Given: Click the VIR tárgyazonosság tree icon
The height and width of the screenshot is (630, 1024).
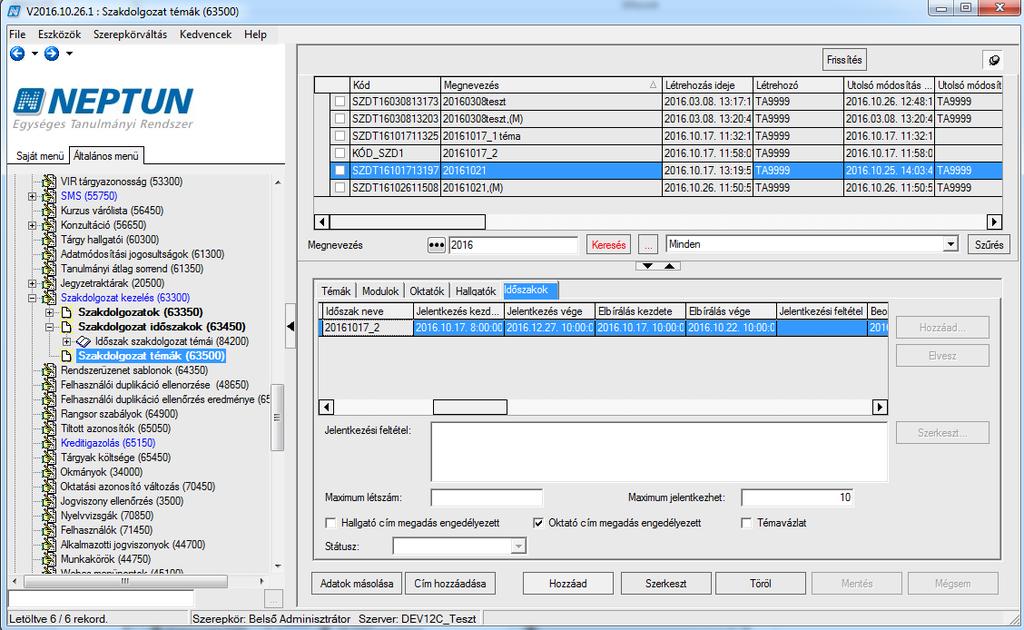Looking at the screenshot, I should (49, 181).
